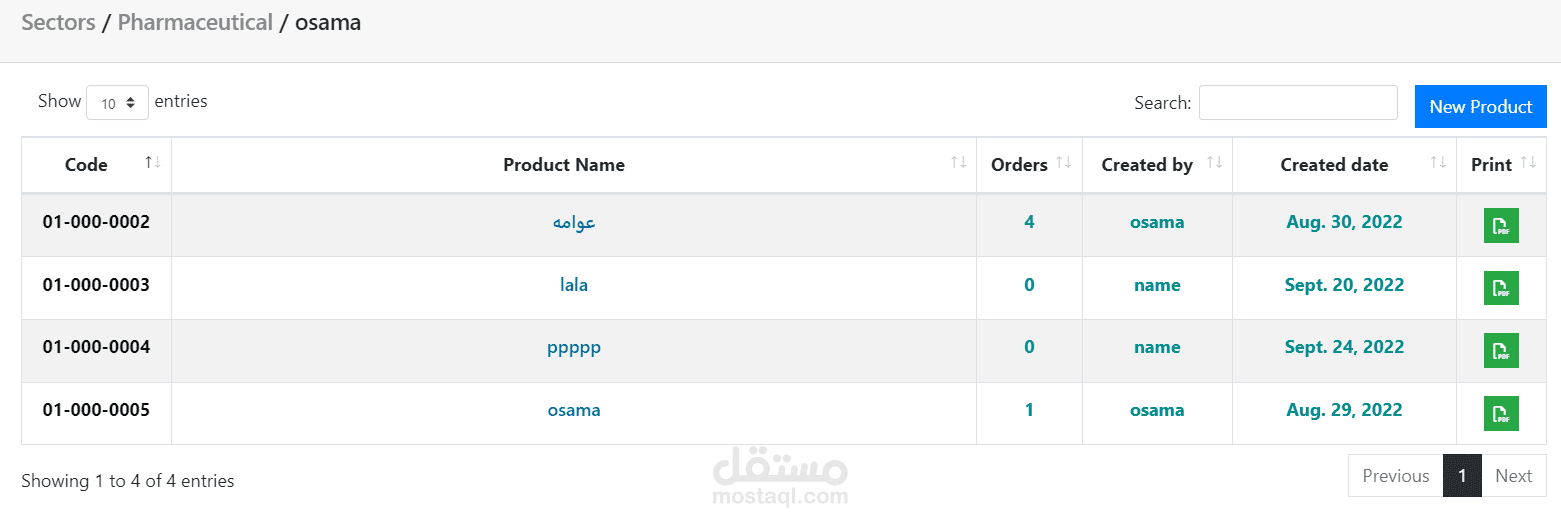Sort table by Product Name arrows
The image size is (1561, 518).
click(958, 162)
